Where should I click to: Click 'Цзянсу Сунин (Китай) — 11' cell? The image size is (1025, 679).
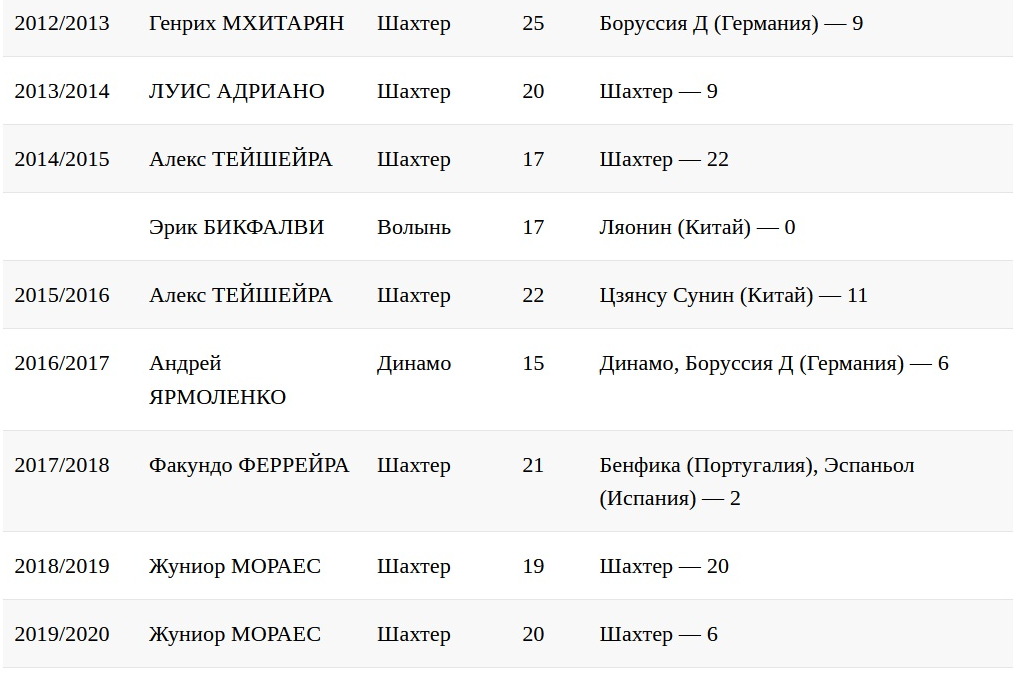point(733,295)
